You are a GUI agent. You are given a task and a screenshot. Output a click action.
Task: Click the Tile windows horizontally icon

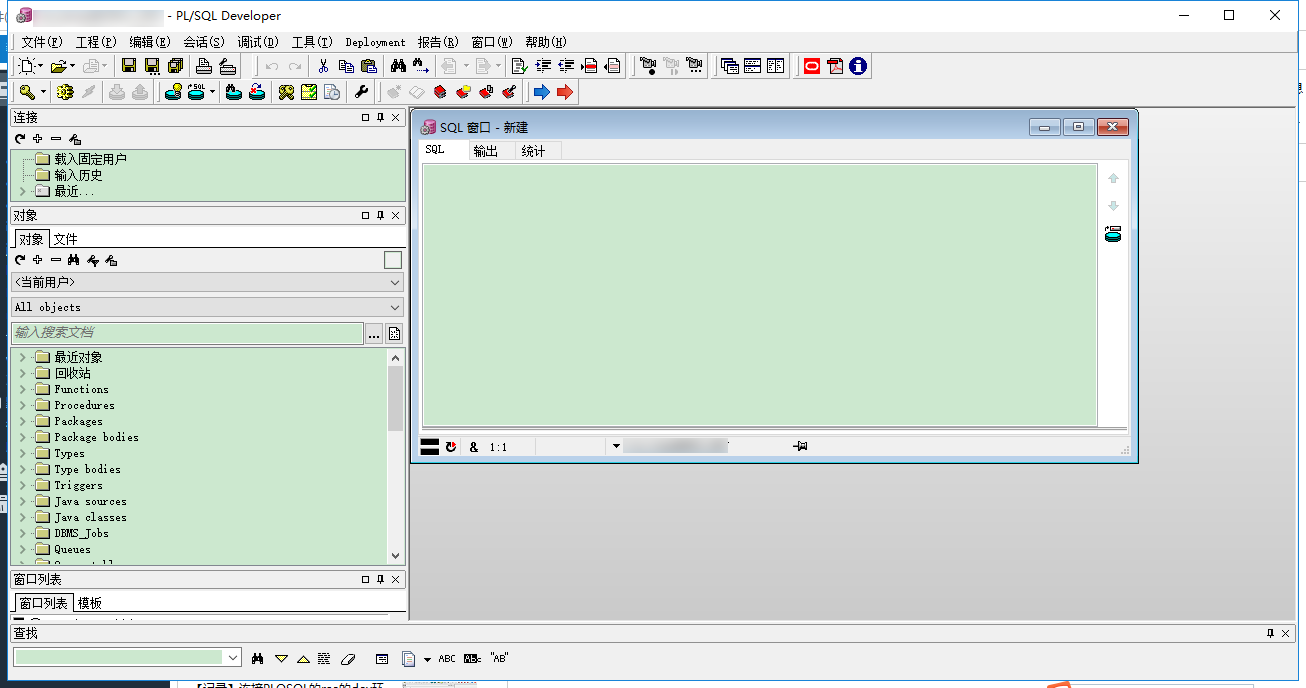coord(753,66)
